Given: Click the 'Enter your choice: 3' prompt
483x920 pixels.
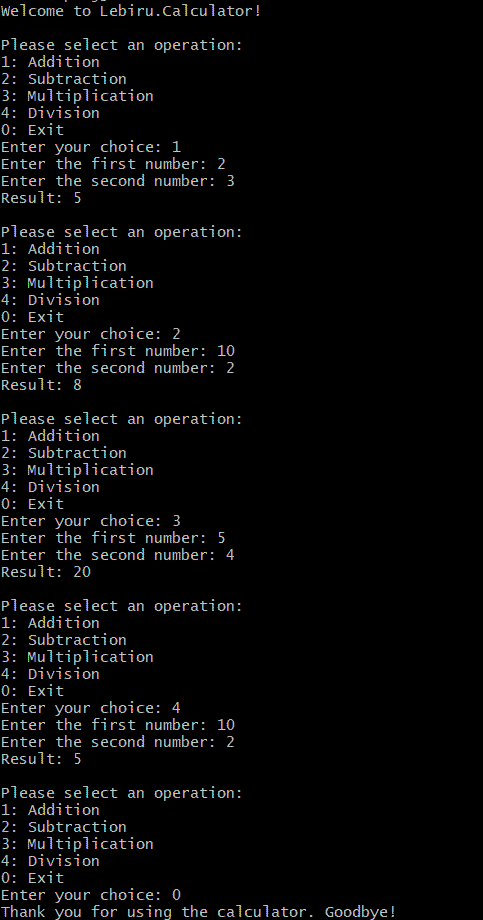Looking at the screenshot, I should pyautogui.click(x=91, y=521).
